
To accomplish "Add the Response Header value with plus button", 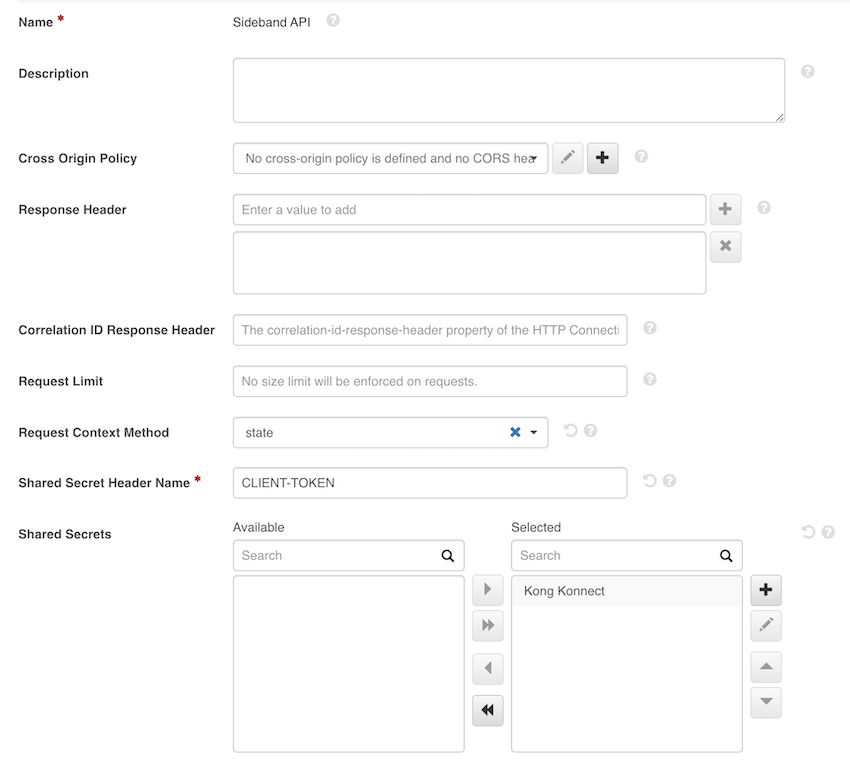I will coord(725,210).
